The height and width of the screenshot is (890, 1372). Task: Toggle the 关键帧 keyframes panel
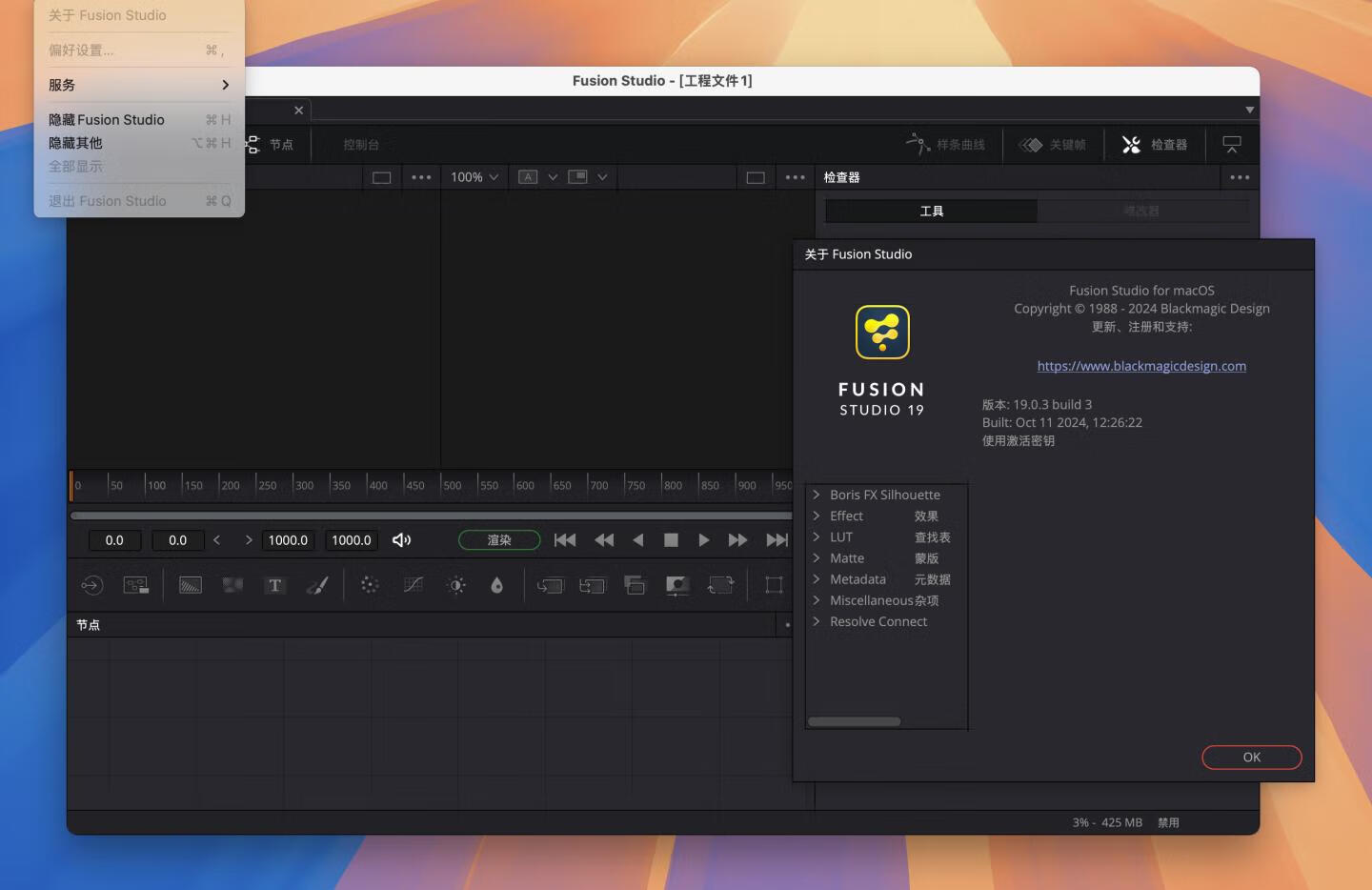click(x=1053, y=145)
